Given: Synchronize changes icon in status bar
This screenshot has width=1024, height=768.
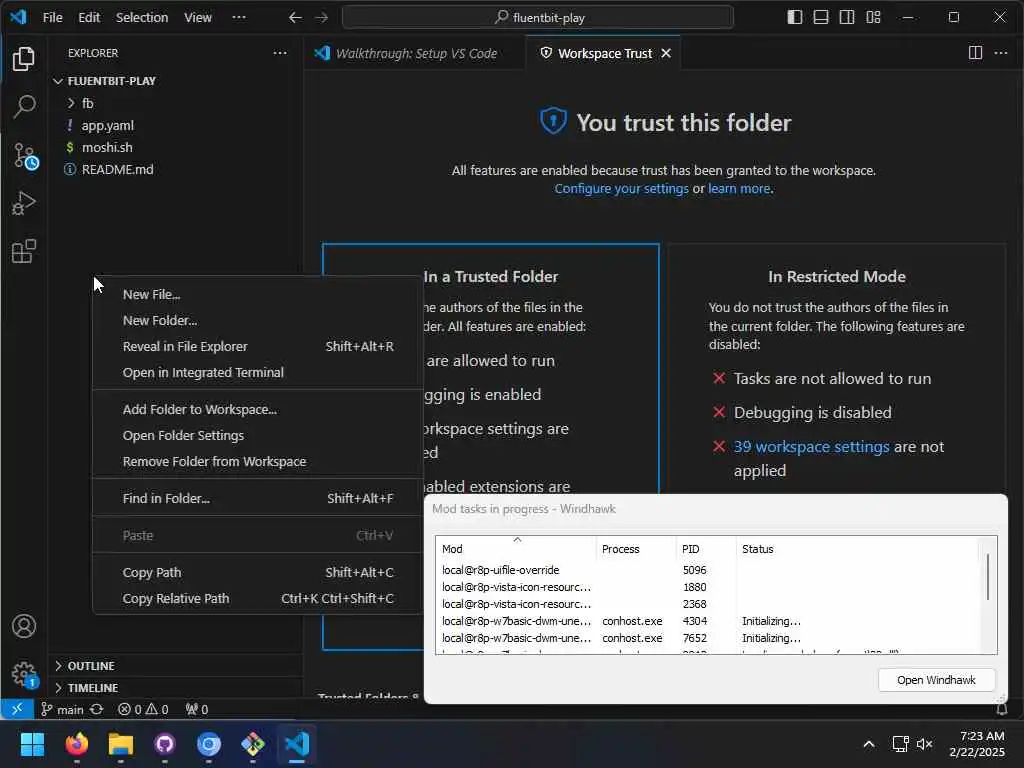Looking at the screenshot, I should pyautogui.click(x=97, y=709).
